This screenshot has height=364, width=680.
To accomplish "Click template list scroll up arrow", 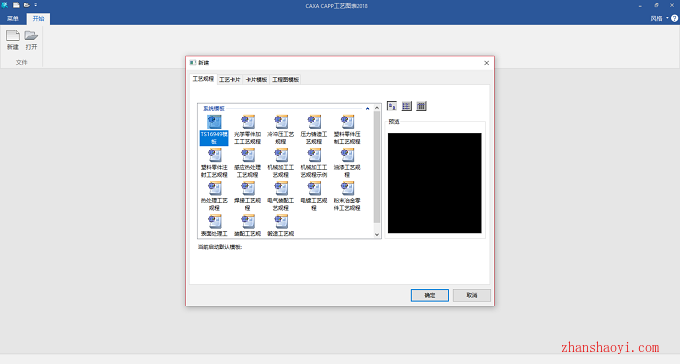I will 376,108.
